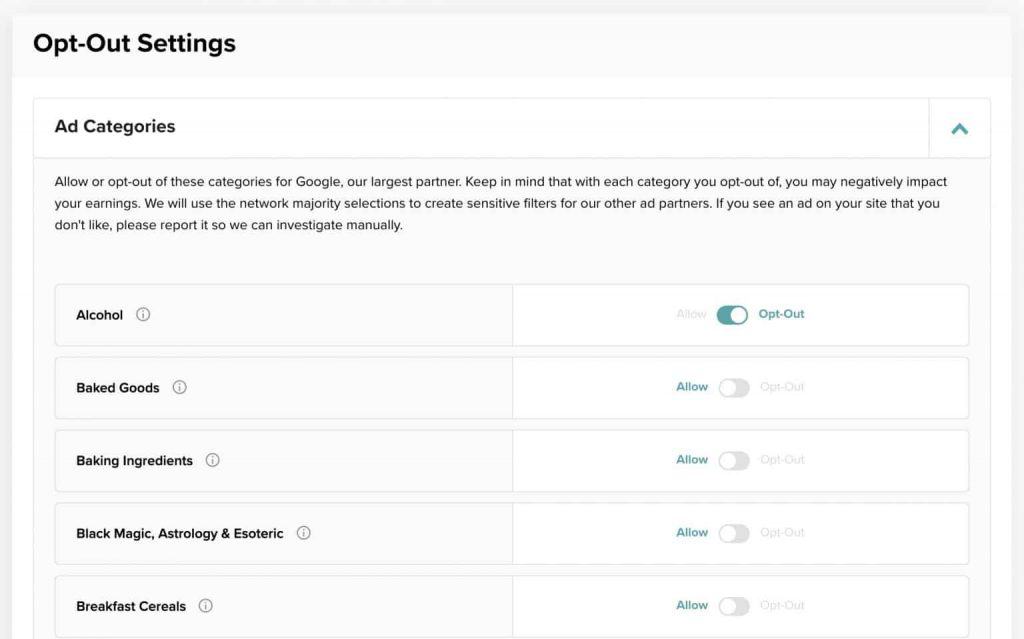1024x639 pixels.
Task: Switch Baking Ingredients toggle to opt-out
Action: coord(733,461)
